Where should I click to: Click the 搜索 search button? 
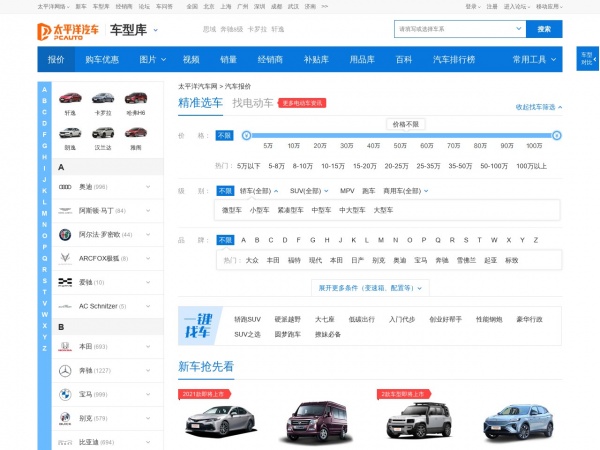pos(544,29)
